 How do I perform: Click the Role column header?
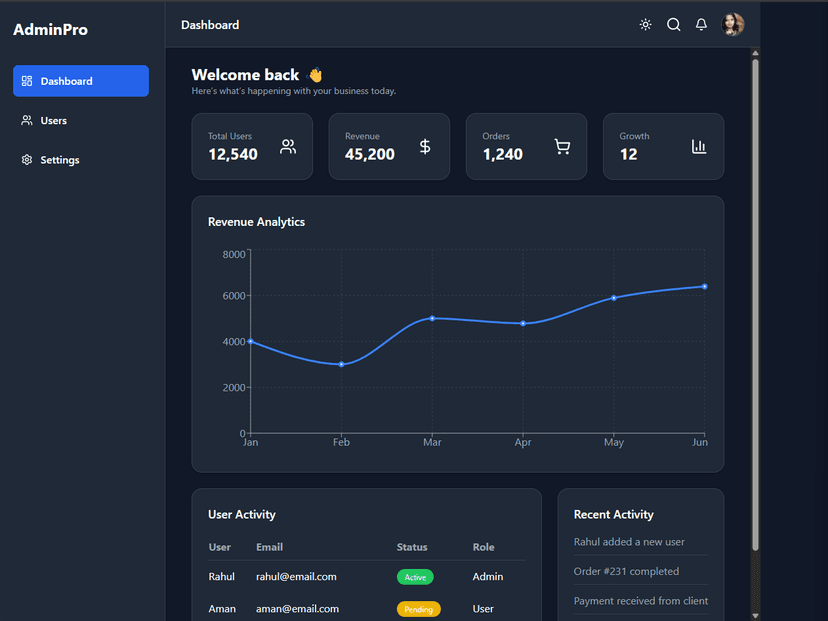[x=483, y=547]
